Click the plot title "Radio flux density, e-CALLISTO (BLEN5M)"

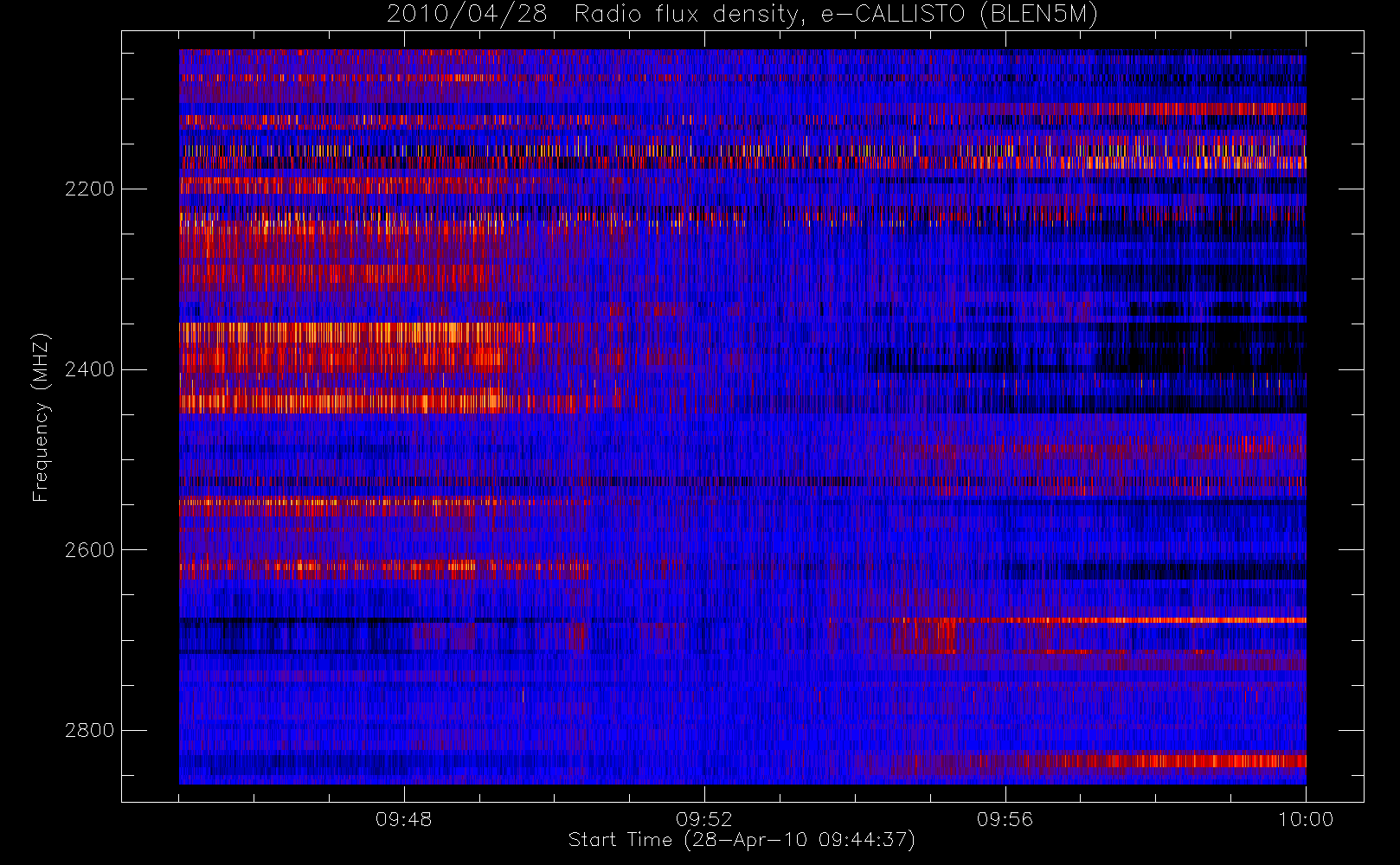coord(836,15)
